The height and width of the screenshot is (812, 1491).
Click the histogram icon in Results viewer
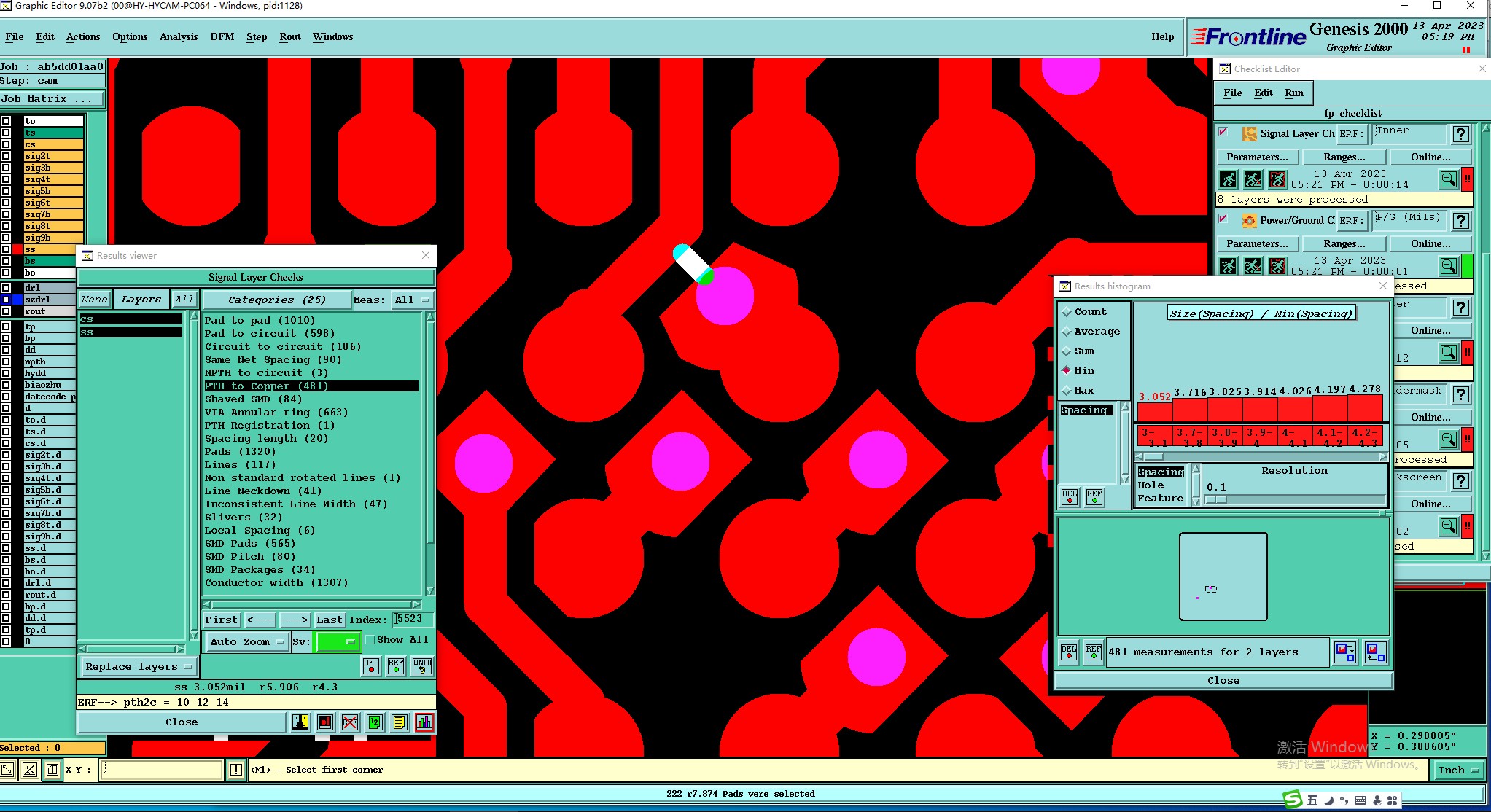(424, 722)
